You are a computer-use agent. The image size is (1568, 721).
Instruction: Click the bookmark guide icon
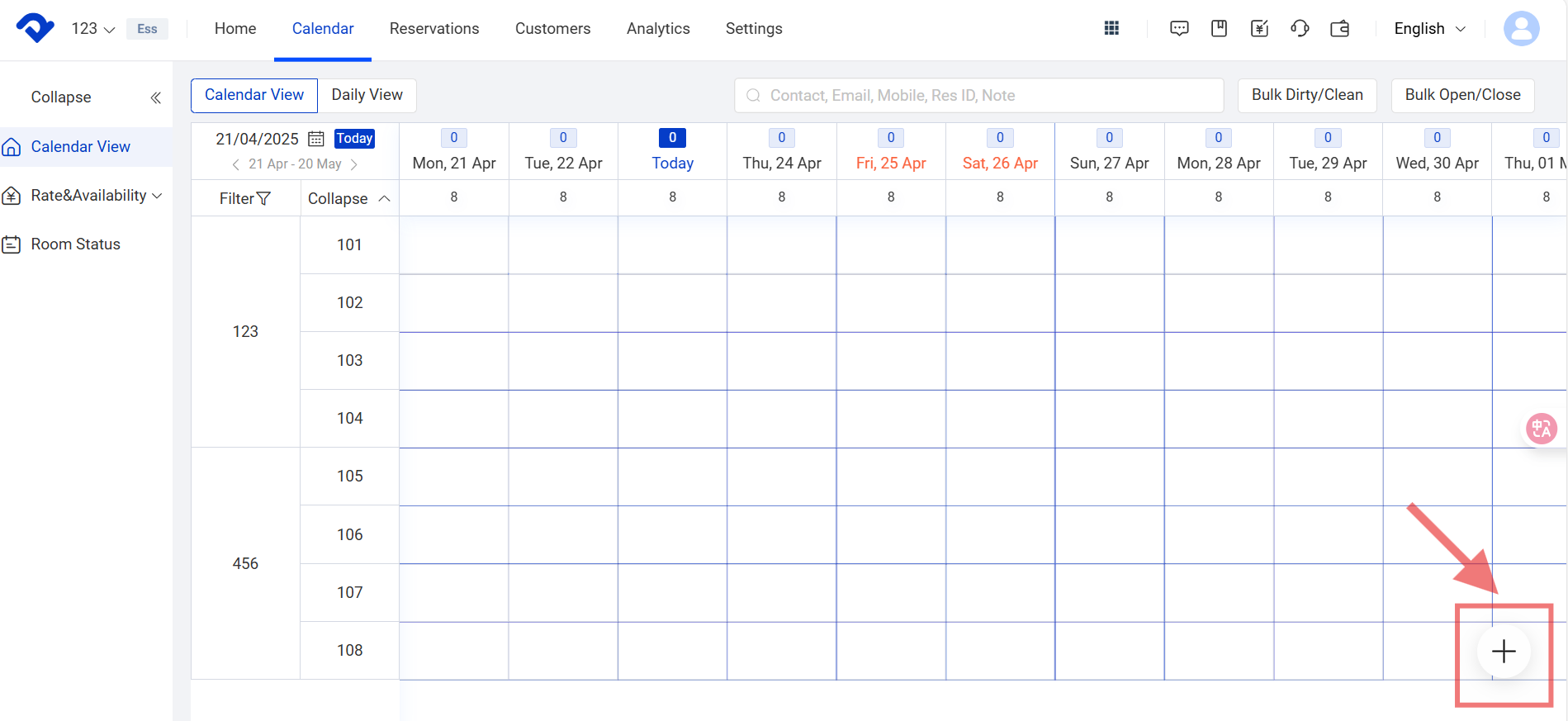click(x=1219, y=29)
